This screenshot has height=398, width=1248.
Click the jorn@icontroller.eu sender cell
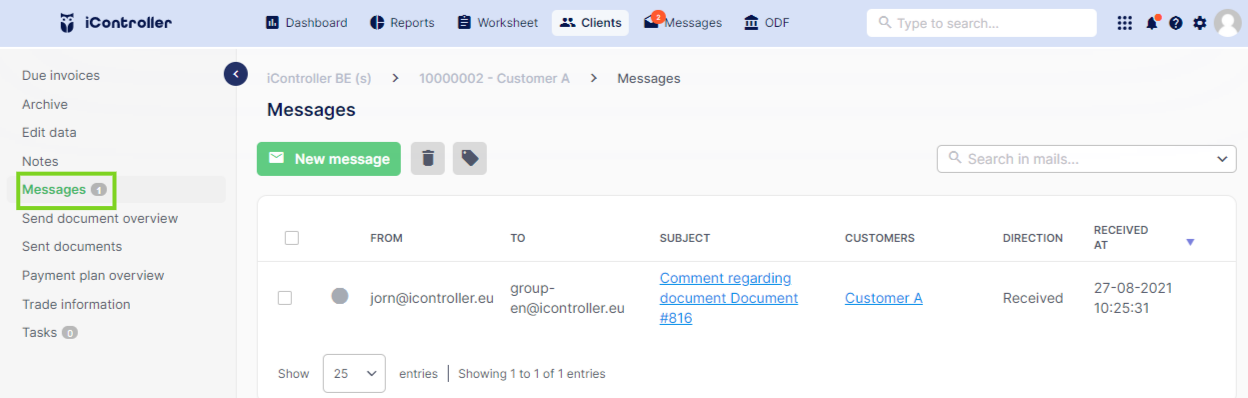[x=431, y=298]
